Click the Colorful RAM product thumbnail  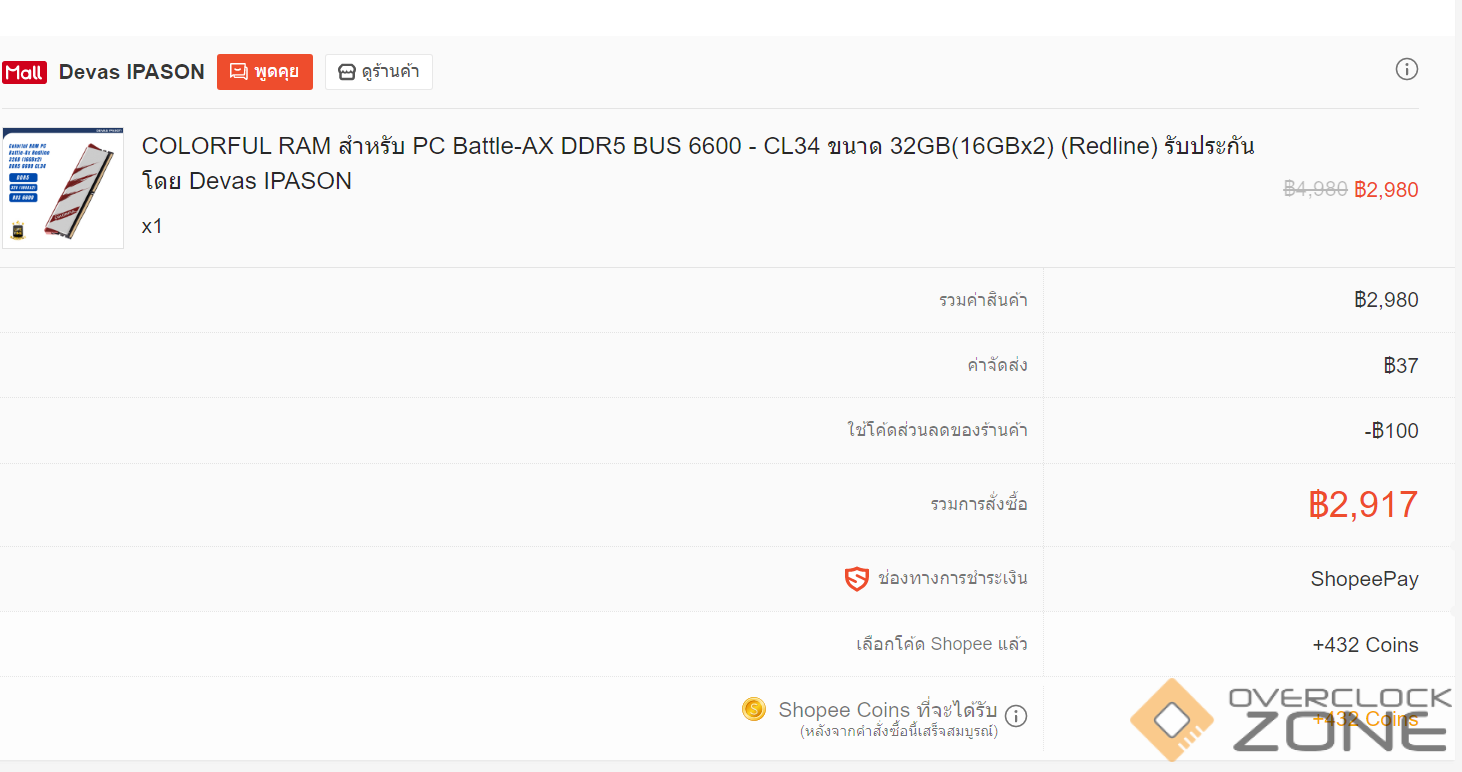pos(63,188)
